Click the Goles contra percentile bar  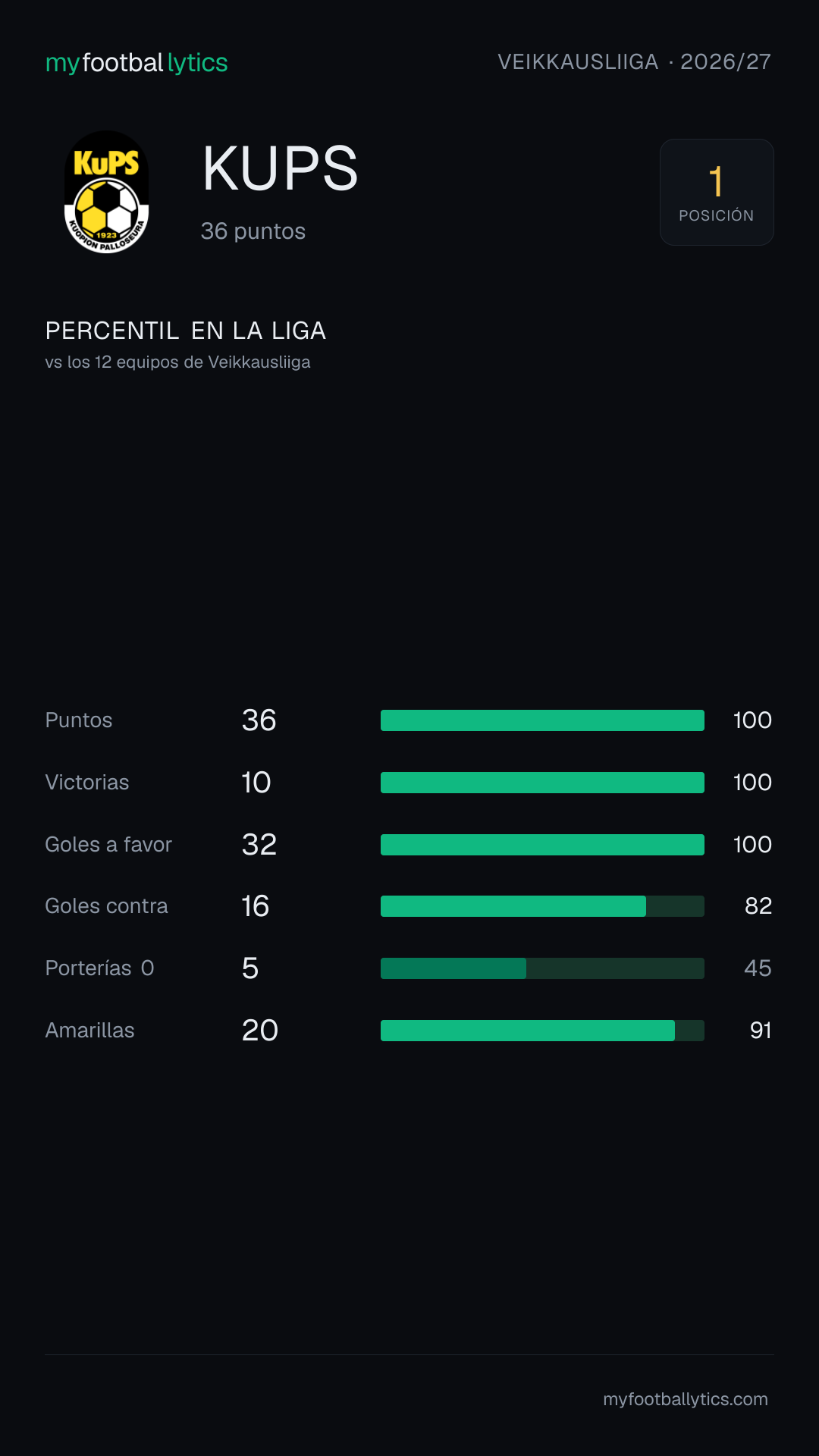[x=542, y=906]
